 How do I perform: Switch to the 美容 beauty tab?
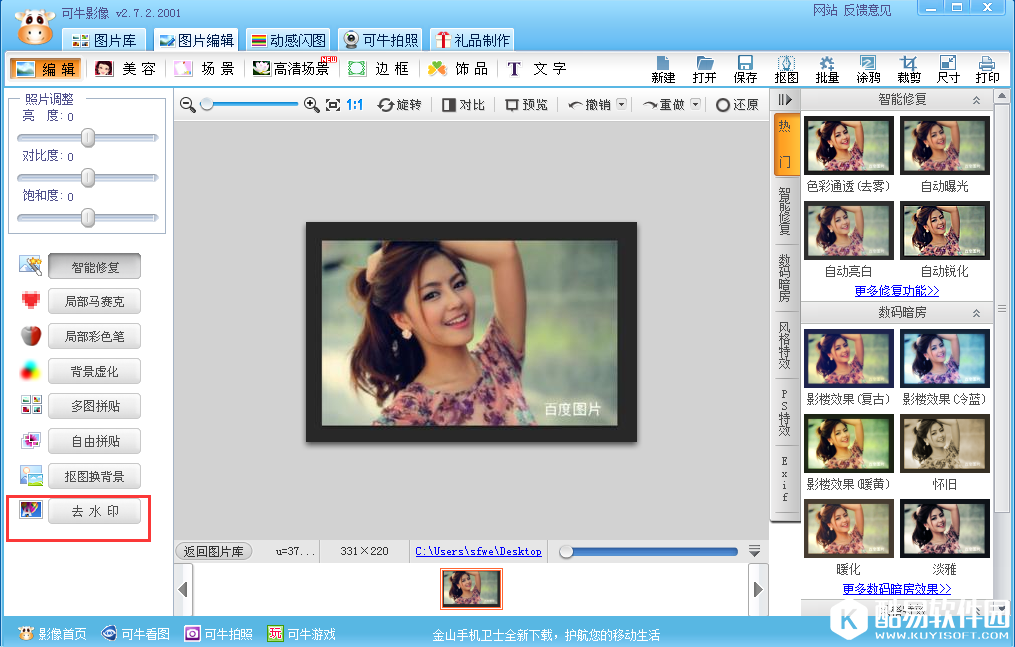pyautogui.click(x=126, y=69)
